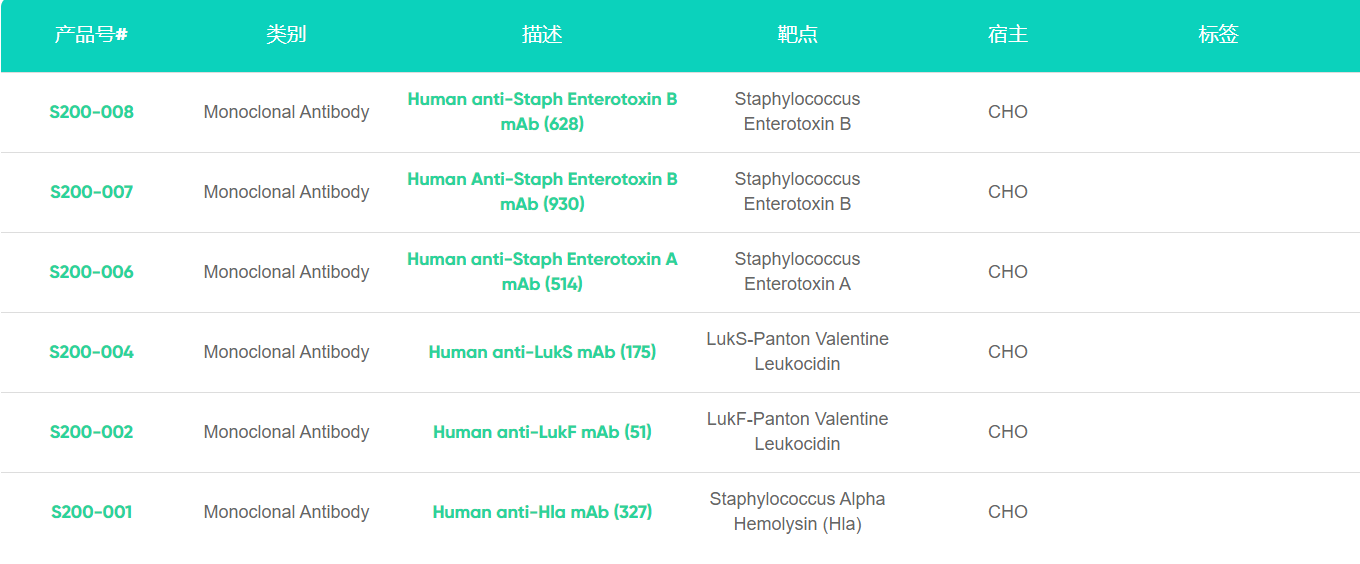Open product number S200-001 link
1360x564 pixels.
click(x=91, y=512)
